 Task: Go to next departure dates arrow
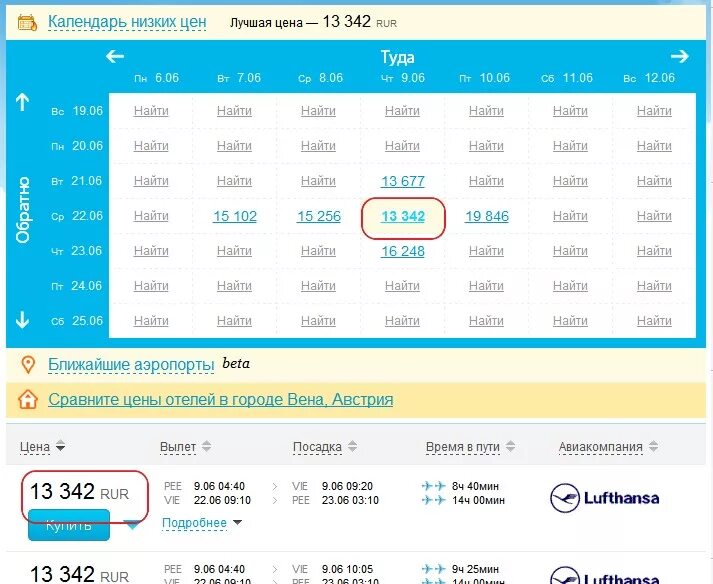(x=680, y=56)
